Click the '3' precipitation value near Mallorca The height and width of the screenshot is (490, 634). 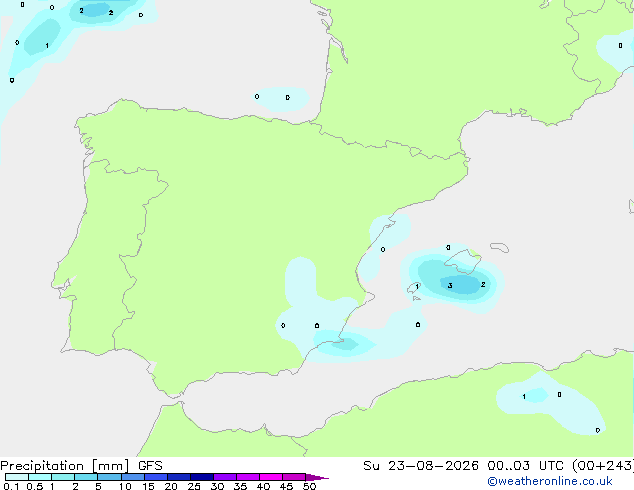coord(450,286)
